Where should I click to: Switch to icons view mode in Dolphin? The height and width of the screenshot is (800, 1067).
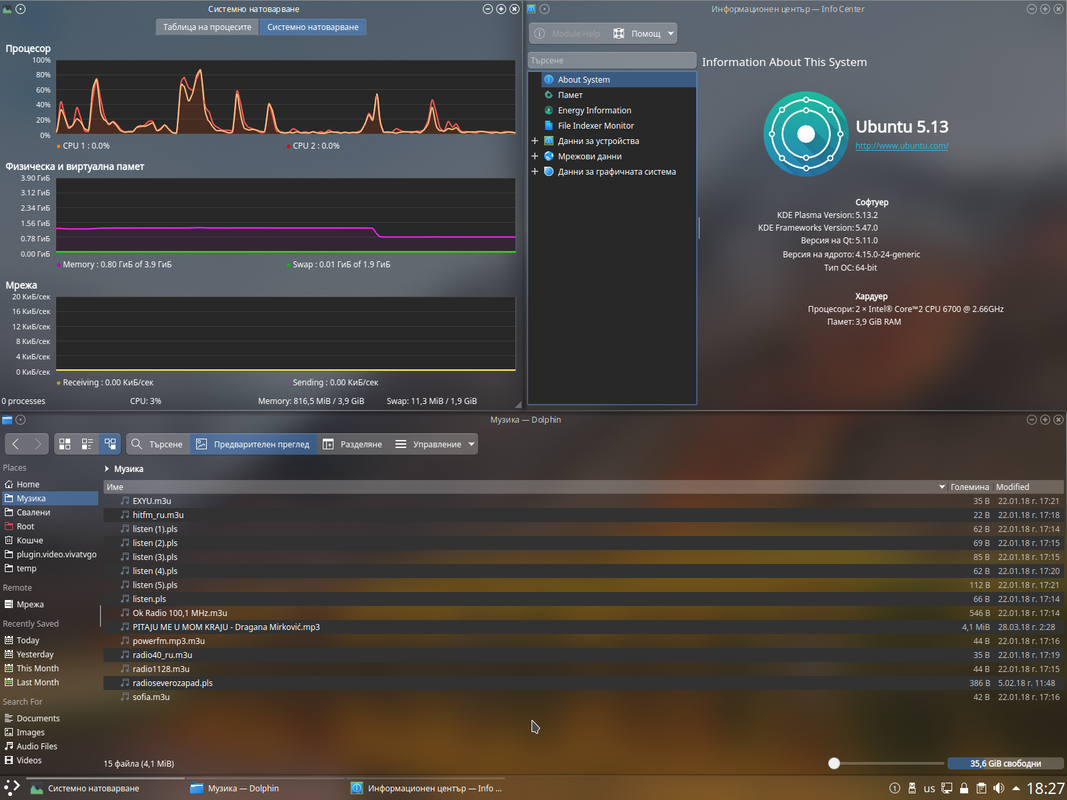[x=65, y=444]
